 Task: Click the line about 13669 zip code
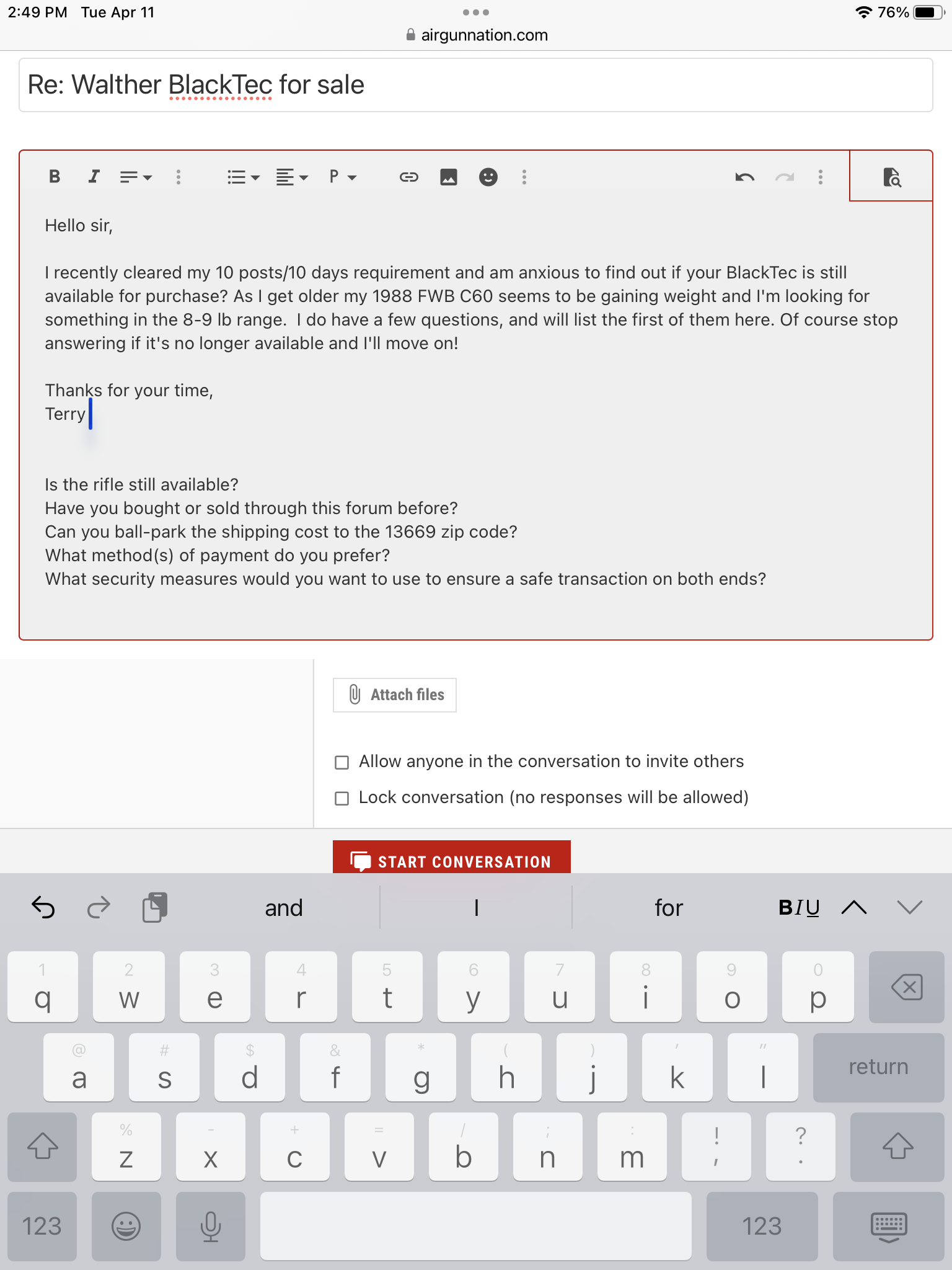click(281, 532)
